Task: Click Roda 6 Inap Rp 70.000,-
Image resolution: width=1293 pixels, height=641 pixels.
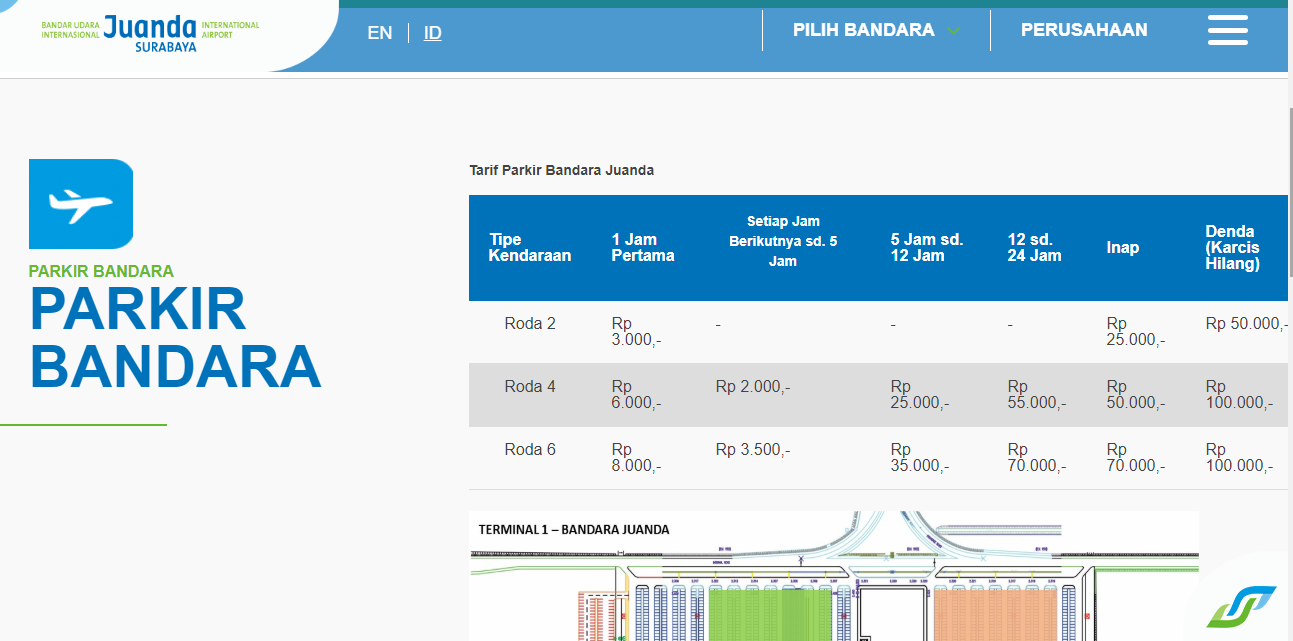Action: (x=1136, y=458)
